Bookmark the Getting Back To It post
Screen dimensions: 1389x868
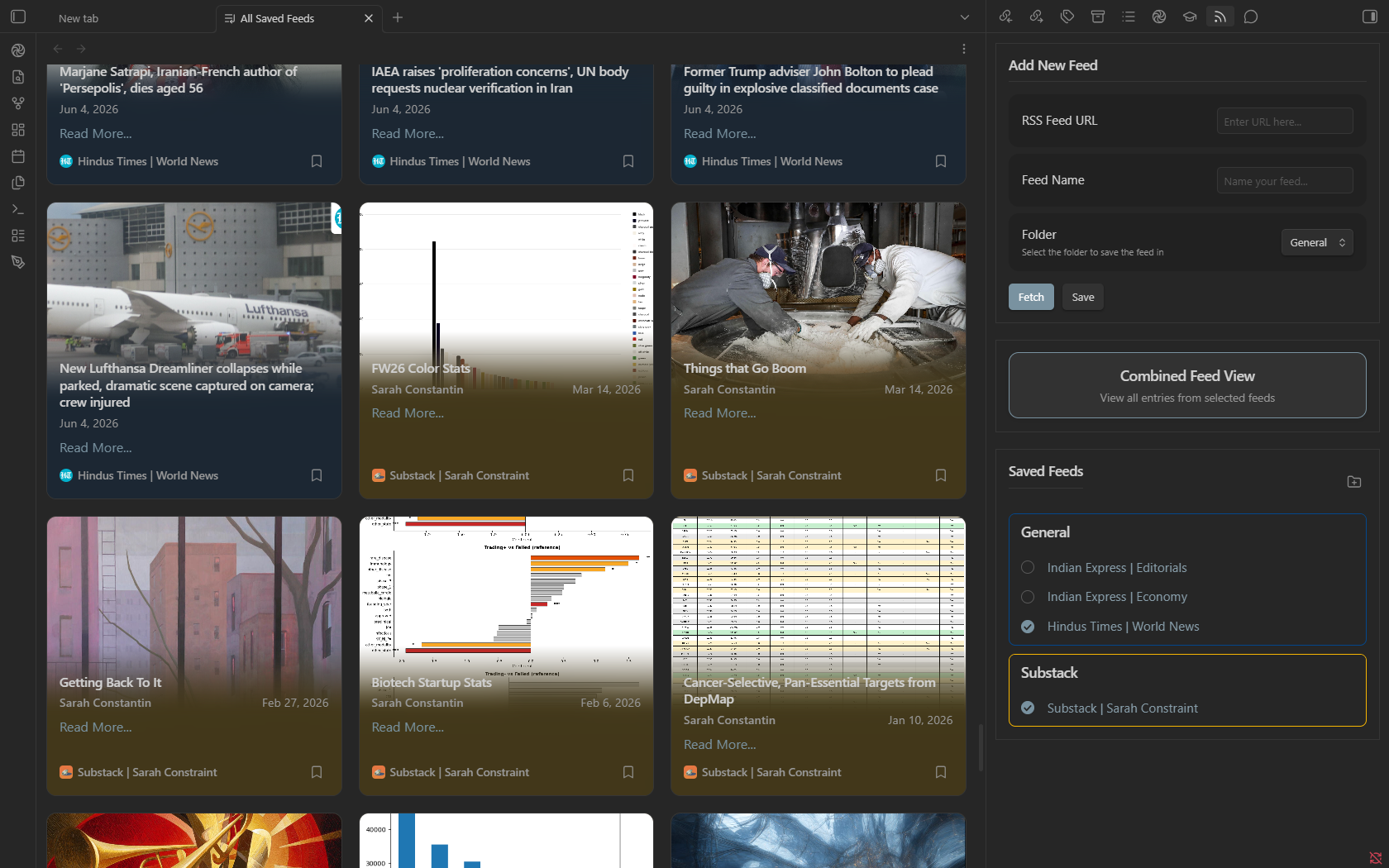317,772
